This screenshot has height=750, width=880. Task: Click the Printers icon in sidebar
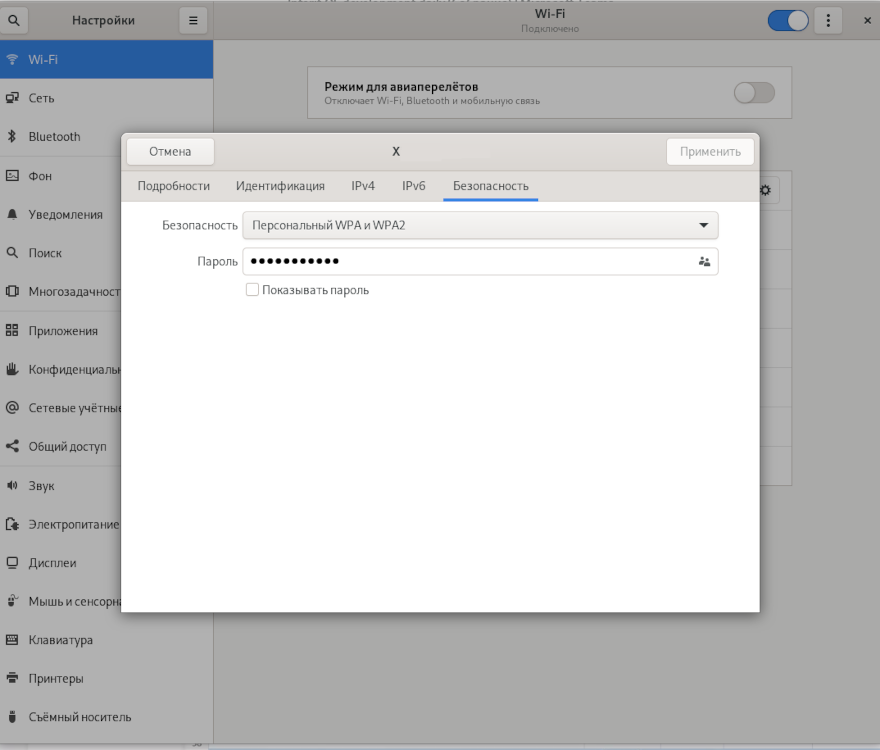click(x=12, y=679)
